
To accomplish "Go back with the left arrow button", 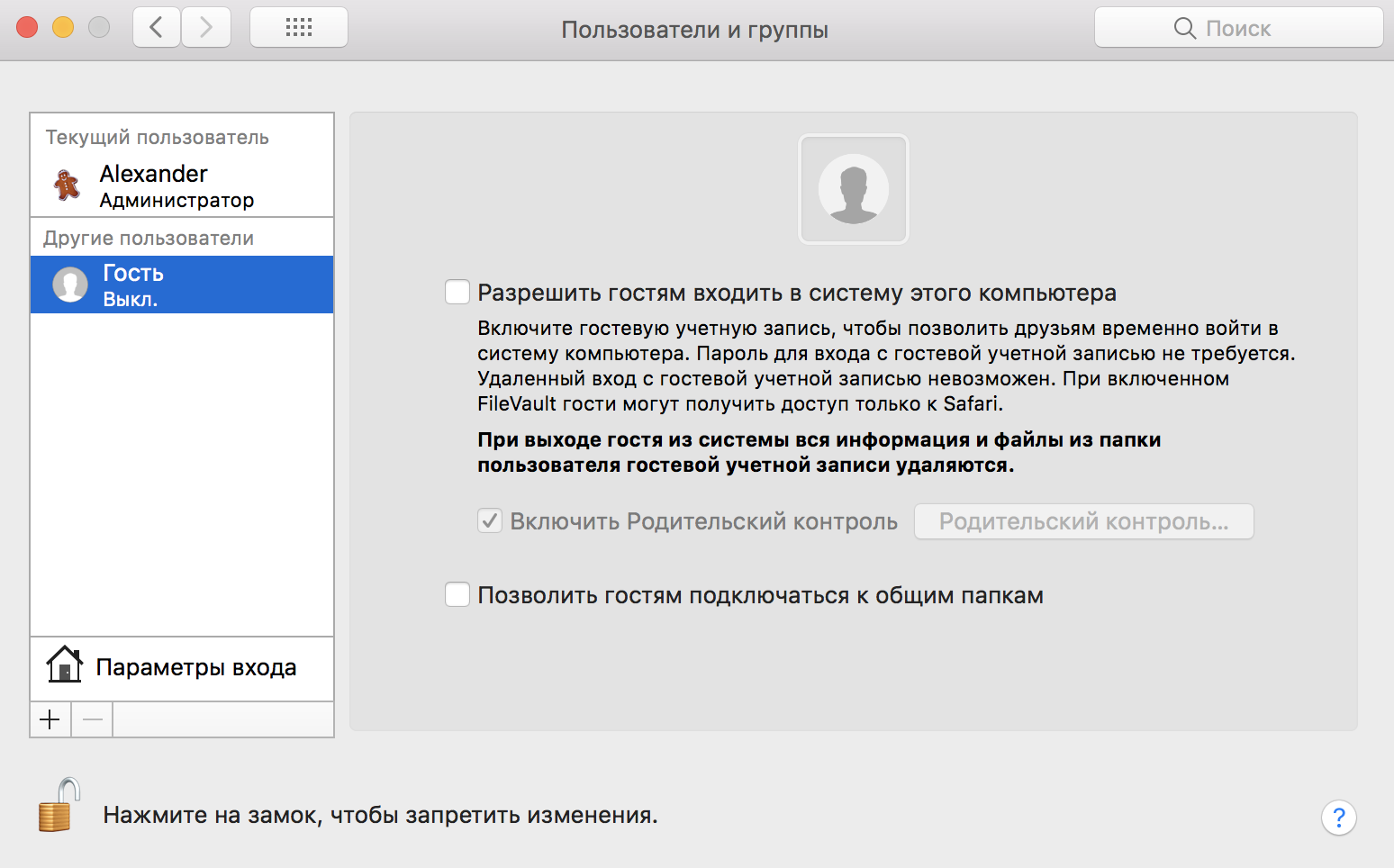I will pos(157,27).
